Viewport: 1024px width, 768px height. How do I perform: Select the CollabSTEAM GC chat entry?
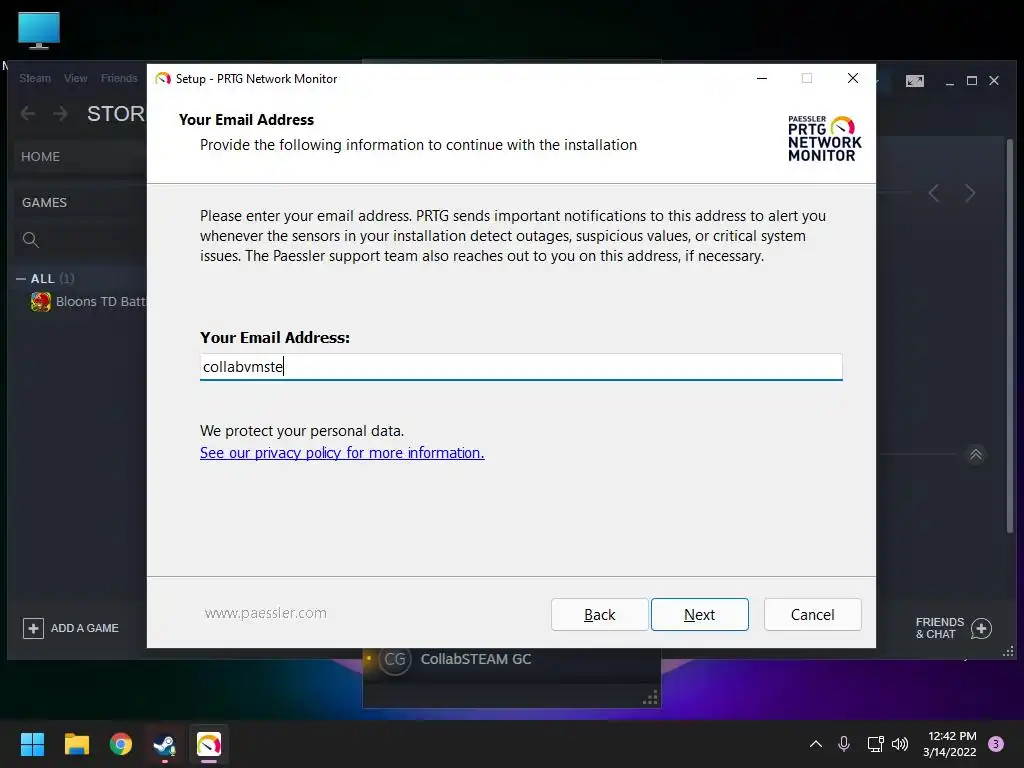point(475,660)
